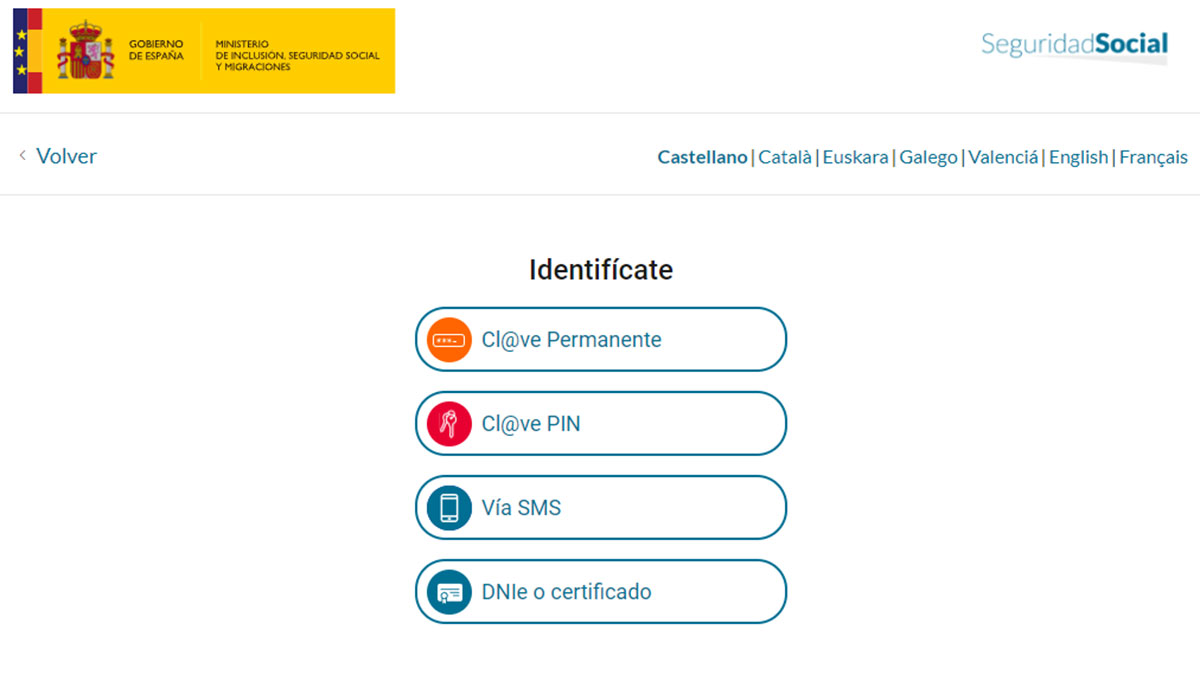Choose Cl@ve PIN identification method

click(600, 422)
